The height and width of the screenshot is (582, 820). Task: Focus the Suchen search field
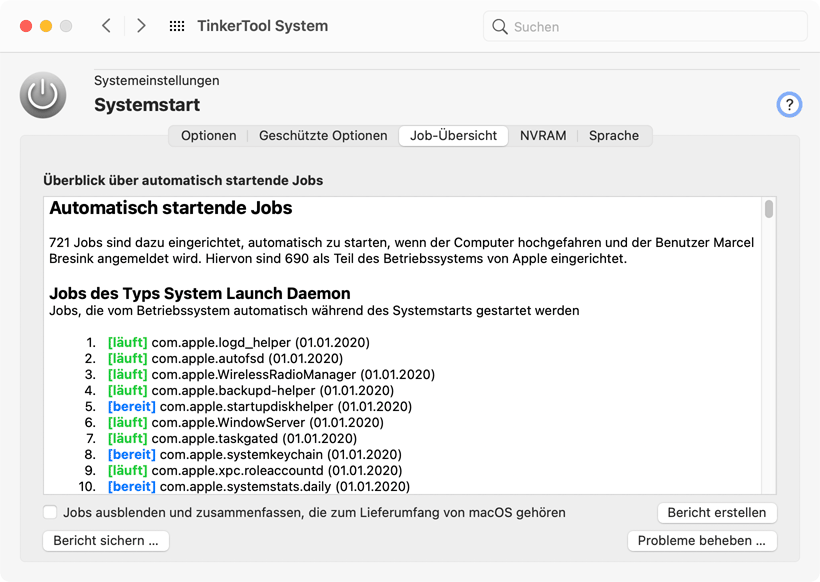click(x=655, y=27)
